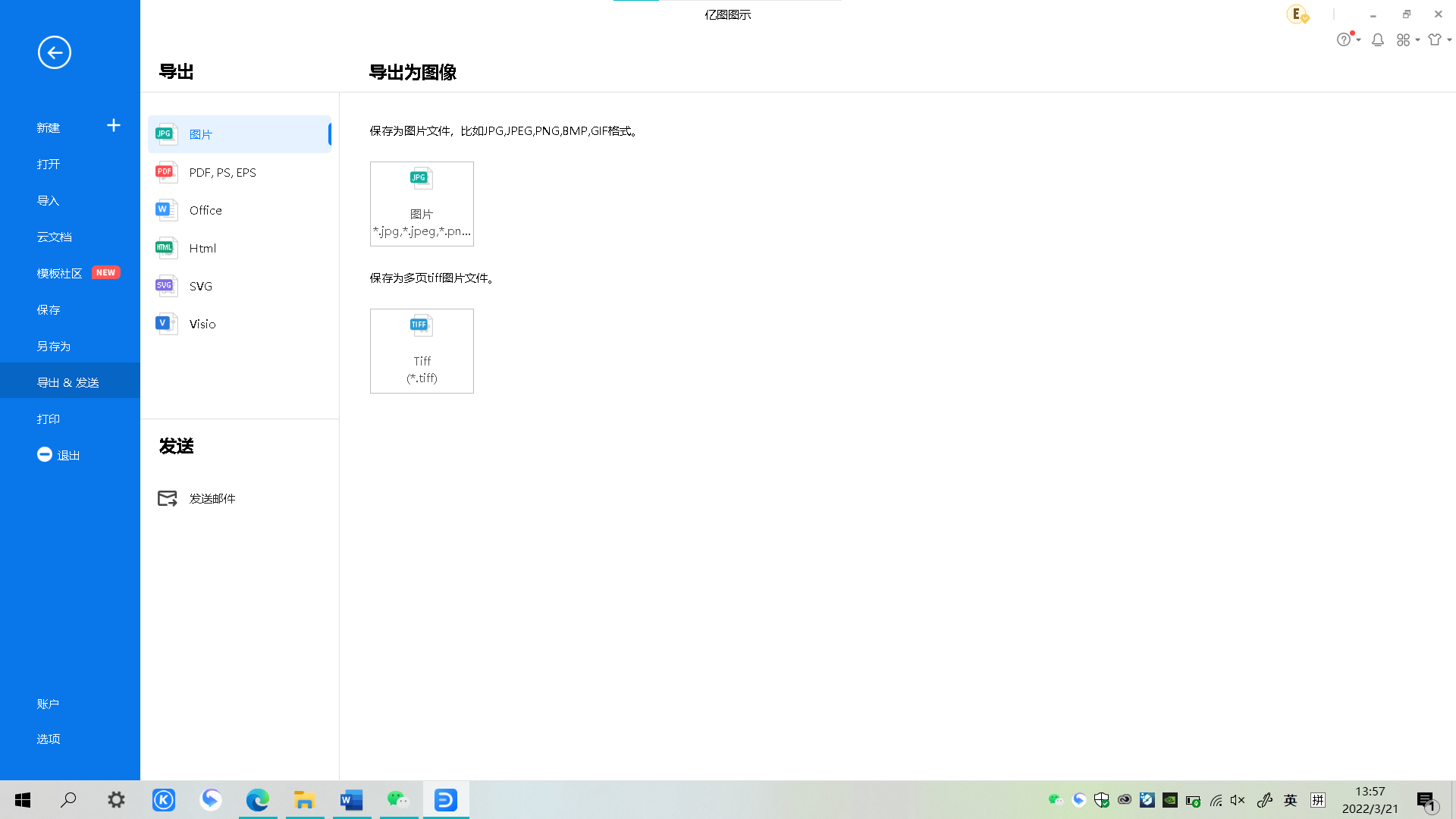Click the mail envelope icon
Screen dimensions: 1456x819
(x=167, y=498)
